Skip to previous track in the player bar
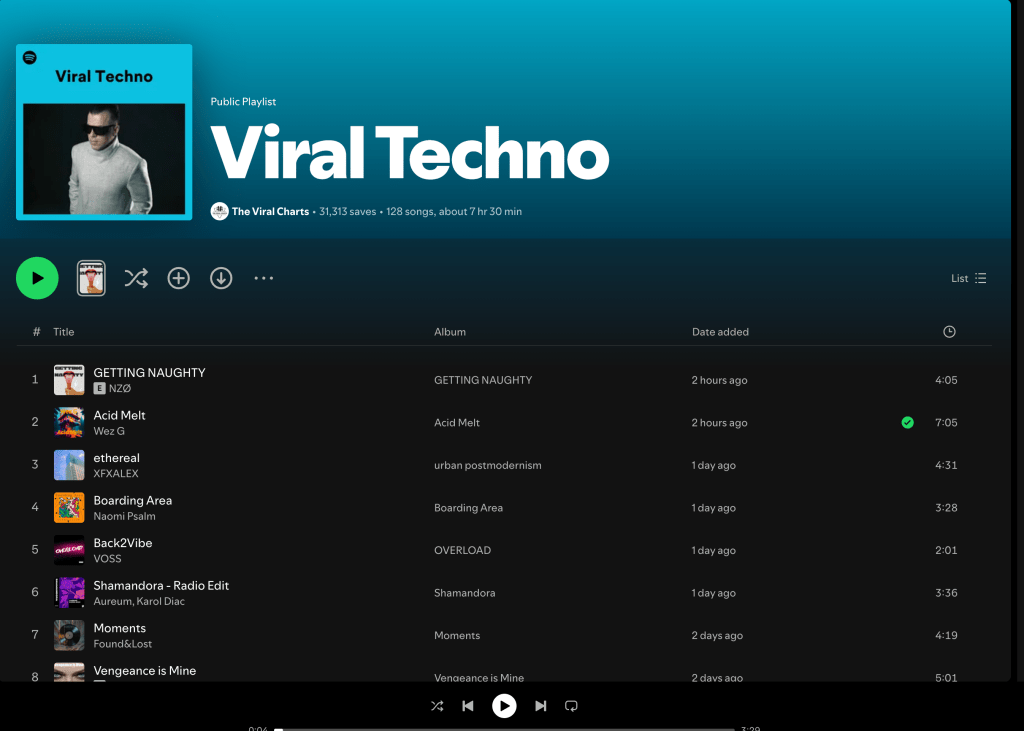The height and width of the screenshot is (731, 1024). 468,706
